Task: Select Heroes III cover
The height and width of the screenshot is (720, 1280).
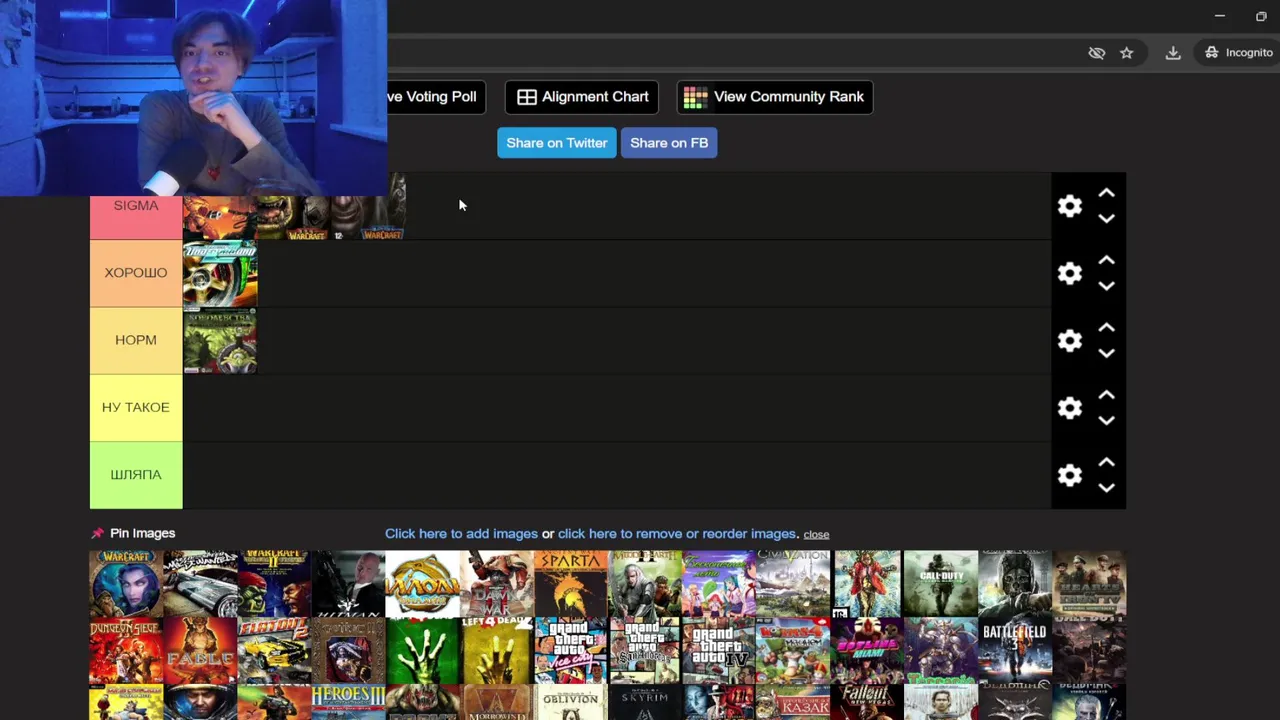Action: [x=348, y=702]
